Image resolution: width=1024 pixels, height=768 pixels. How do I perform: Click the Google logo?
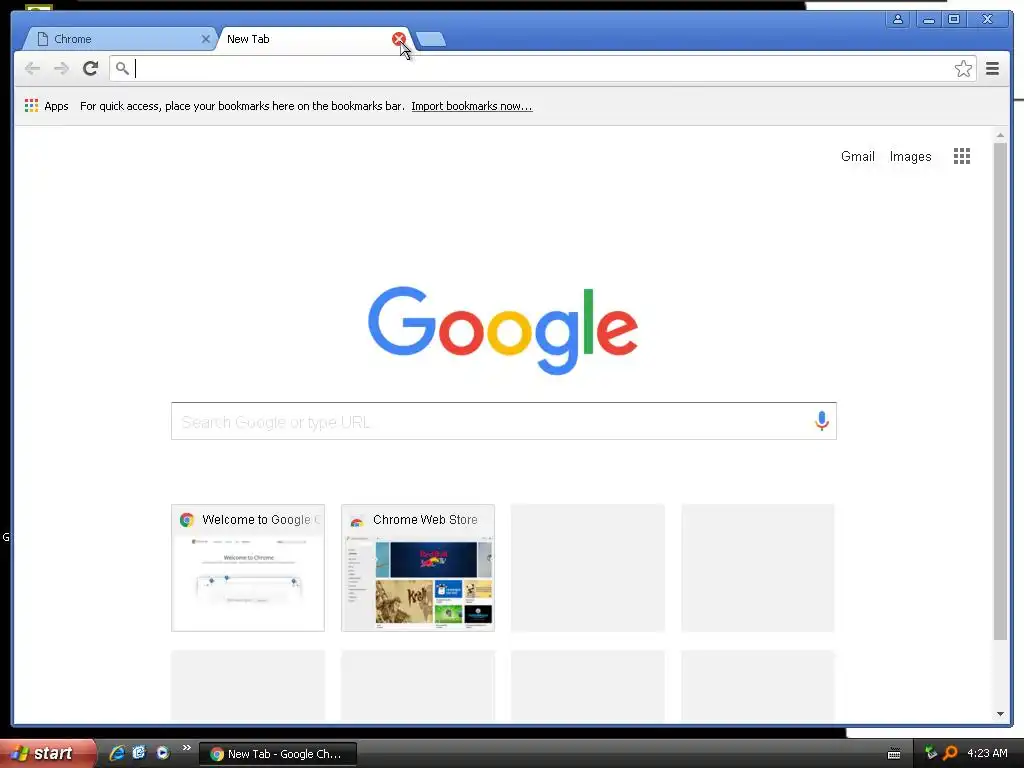point(503,330)
